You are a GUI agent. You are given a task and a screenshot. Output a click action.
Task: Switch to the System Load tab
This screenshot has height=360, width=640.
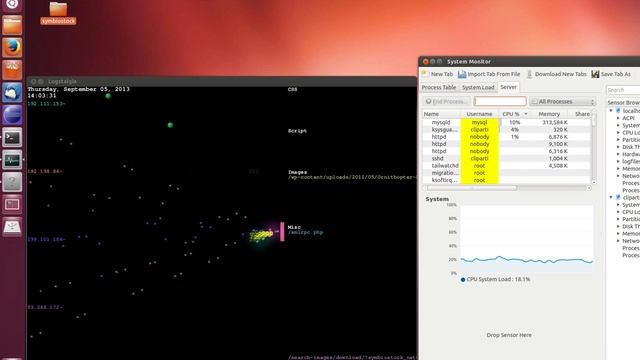click(478, 87)
